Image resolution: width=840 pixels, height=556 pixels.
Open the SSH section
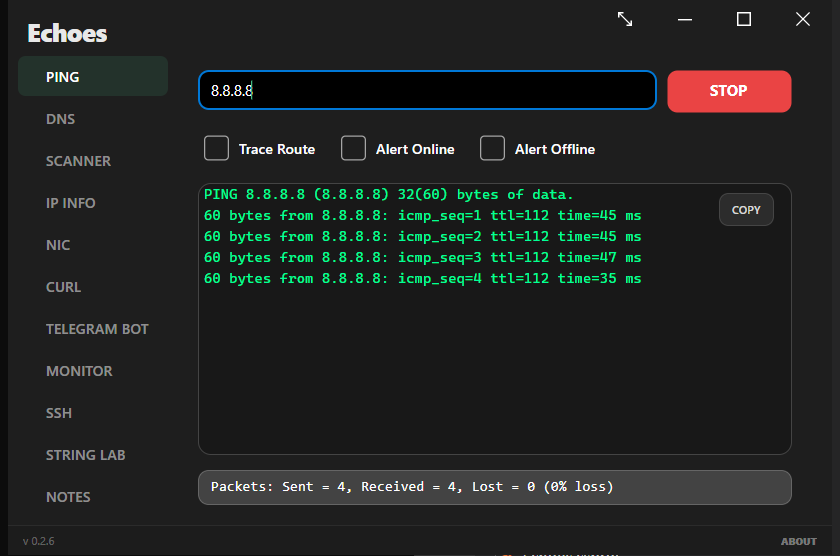click(59, 413)
